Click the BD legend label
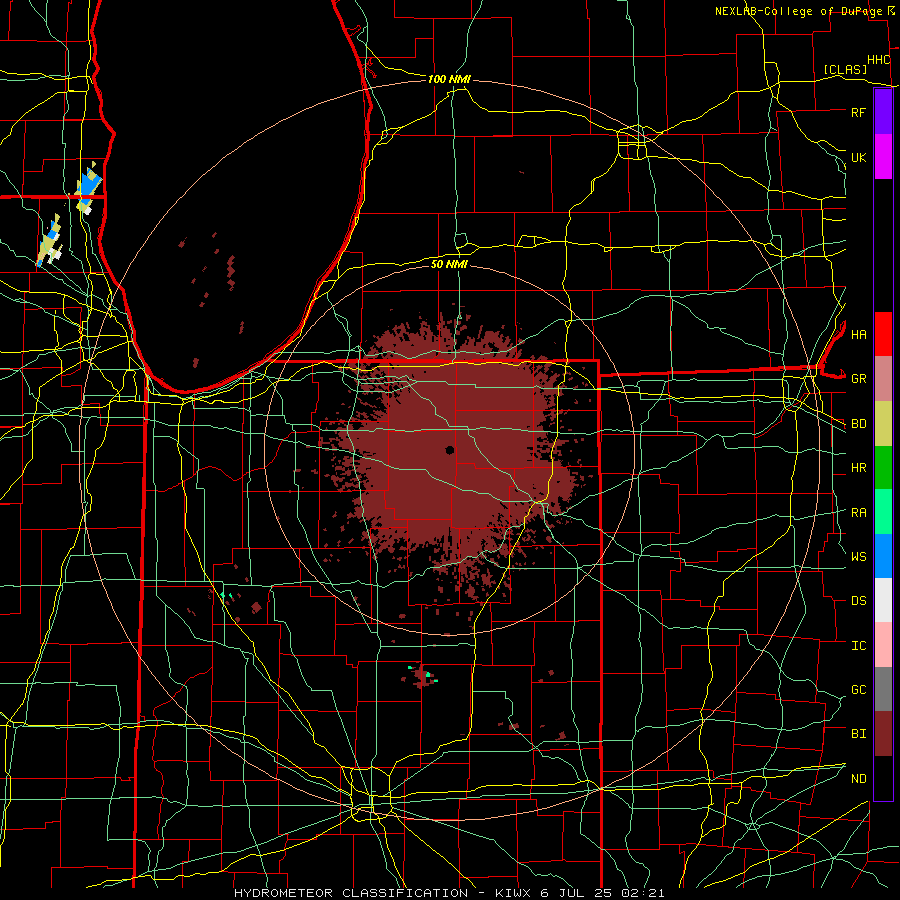Image resolution: width=900 pixels, height=900 pixels. pos(858,424)
